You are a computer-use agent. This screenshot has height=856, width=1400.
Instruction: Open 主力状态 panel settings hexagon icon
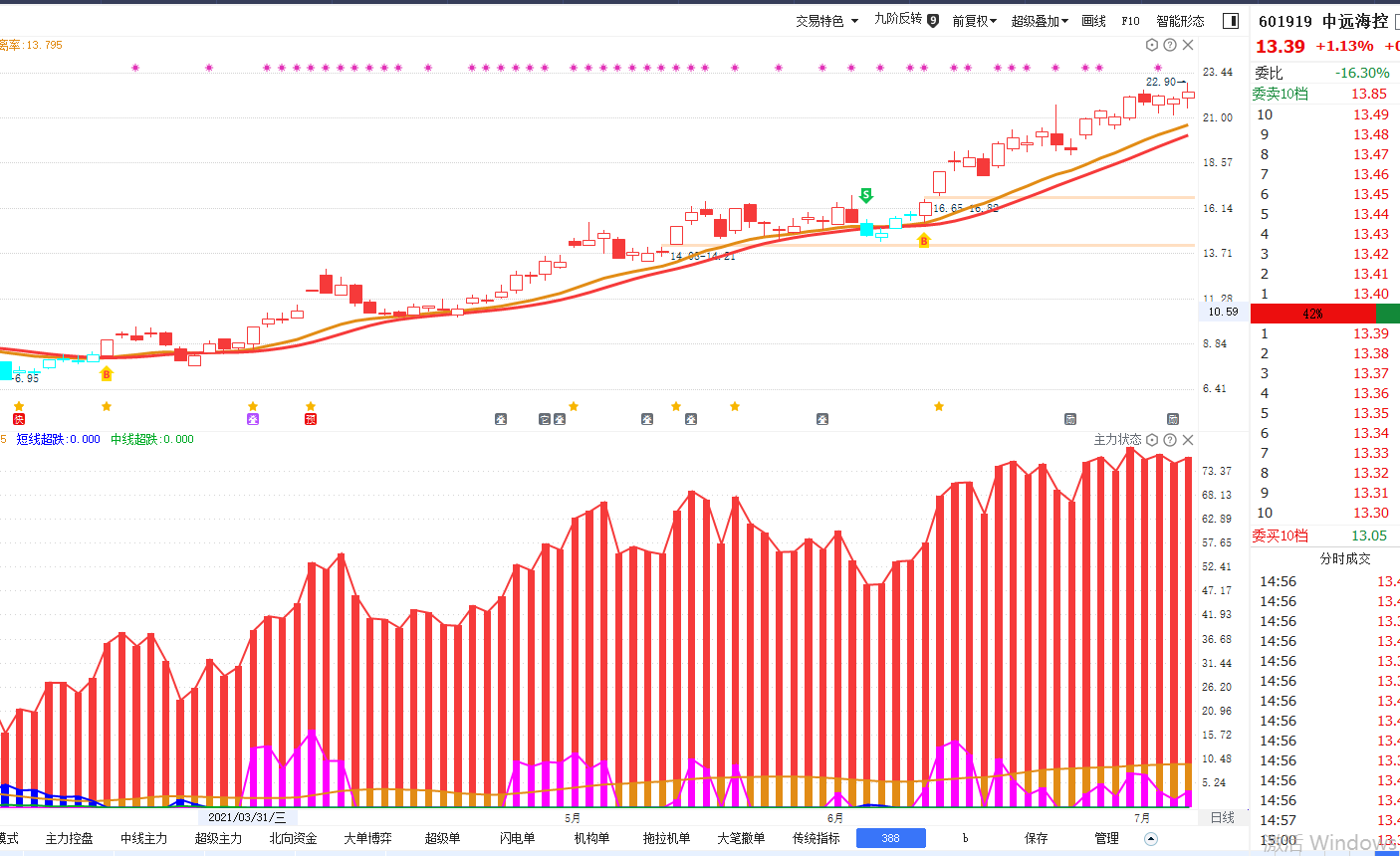pyautogui.click(x=1152, y=439)
